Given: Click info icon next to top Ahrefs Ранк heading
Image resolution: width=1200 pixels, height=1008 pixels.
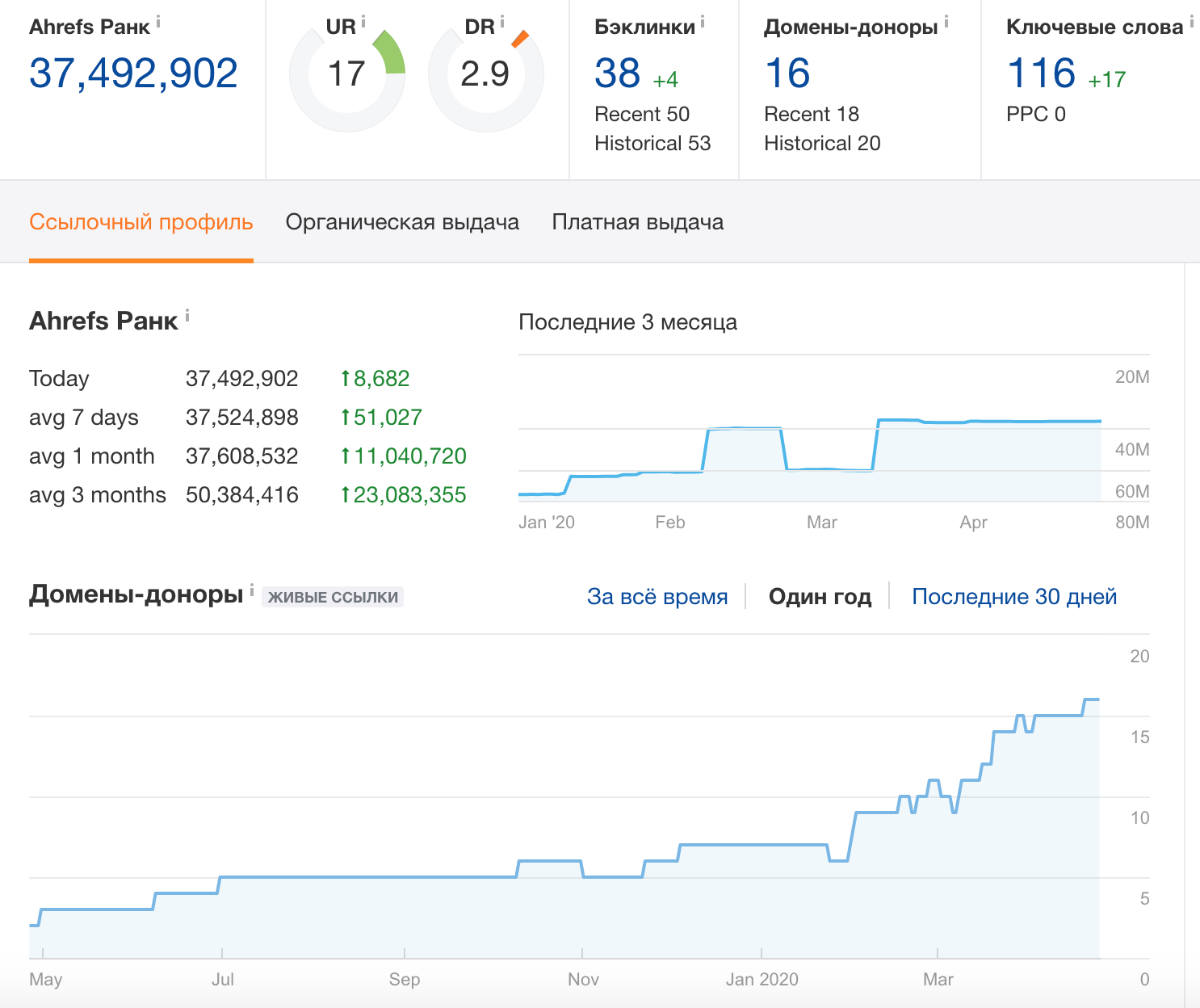Looking at the screenshot, I should point(158,23).
